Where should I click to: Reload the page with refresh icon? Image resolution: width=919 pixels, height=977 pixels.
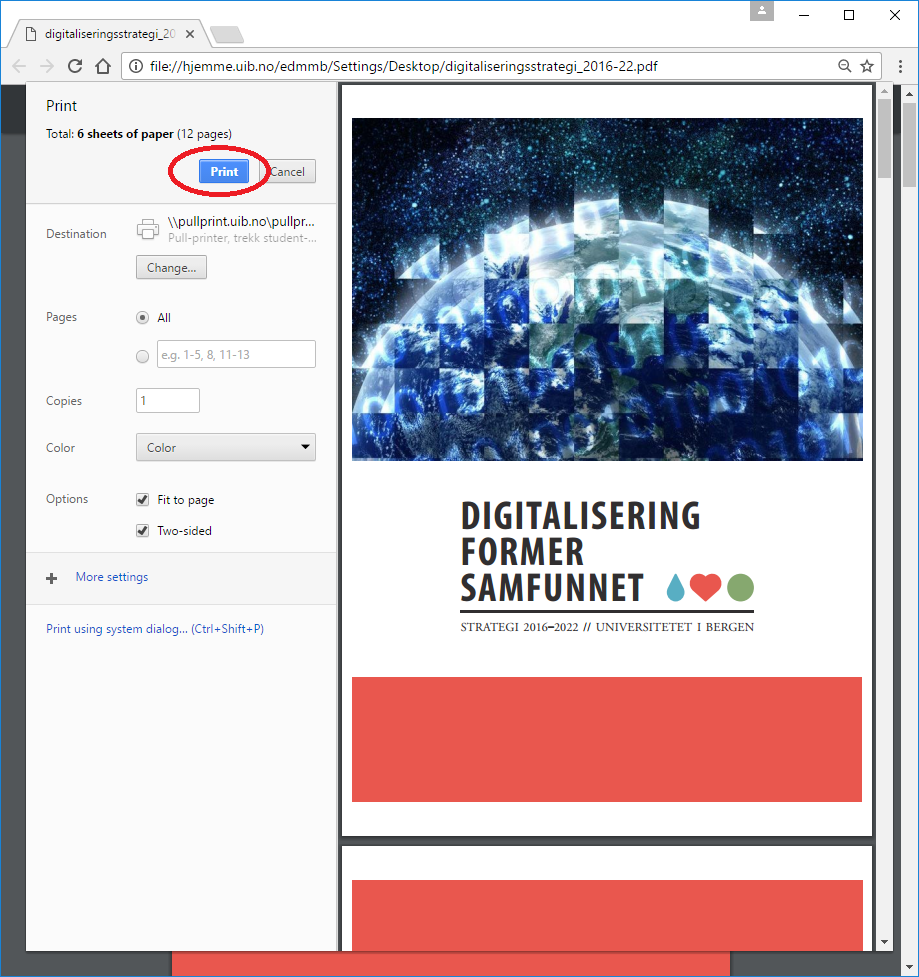pos(75,66)
